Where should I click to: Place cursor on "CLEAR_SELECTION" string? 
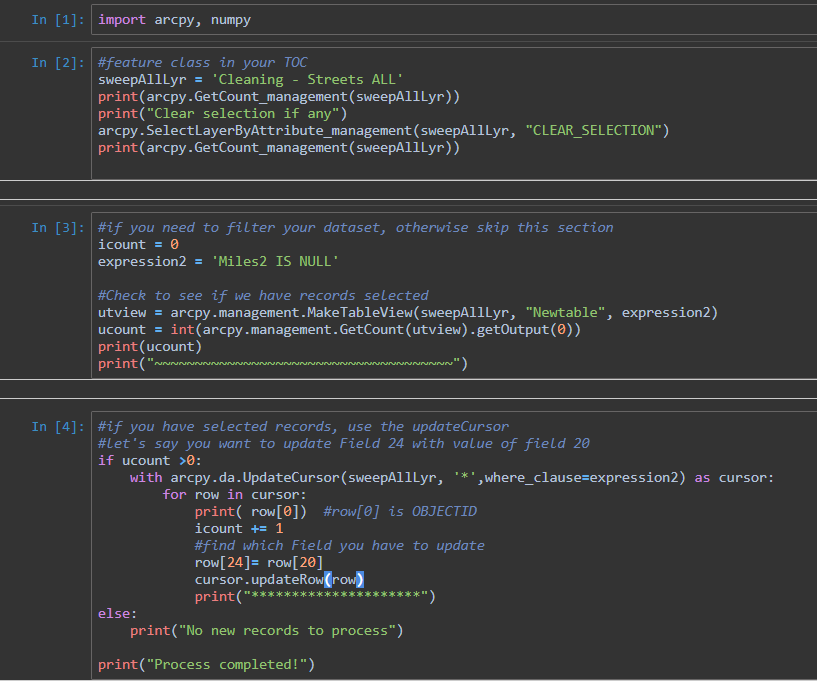point(596,130)
